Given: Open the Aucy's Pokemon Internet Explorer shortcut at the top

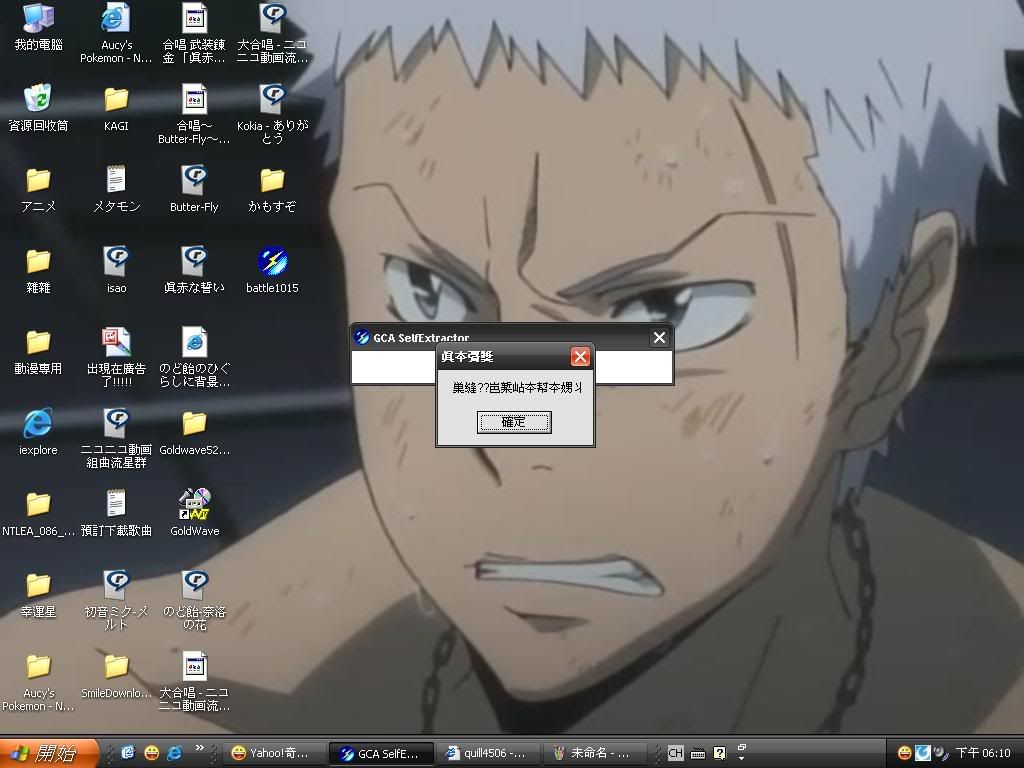Looking at the screenshot, I should pos(116,33).
